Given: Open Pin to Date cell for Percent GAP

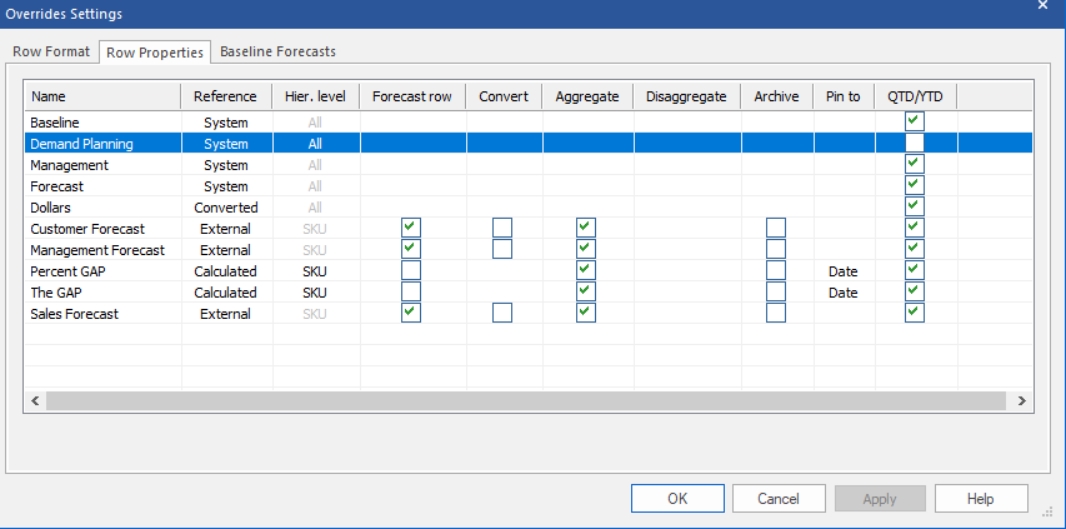Looking at the screenshot, I should (x=843, y=271).
